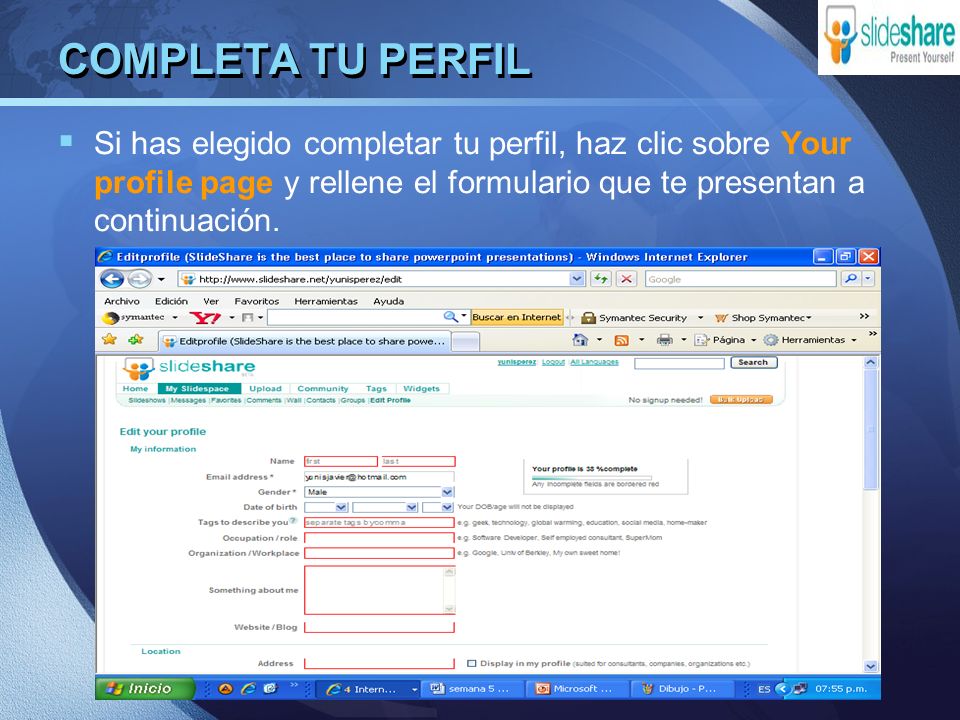Image resolution: width=960 pixels, height=720 pixels.
Task: Click the profile completion progress bar
Action: tap(591, 477)
